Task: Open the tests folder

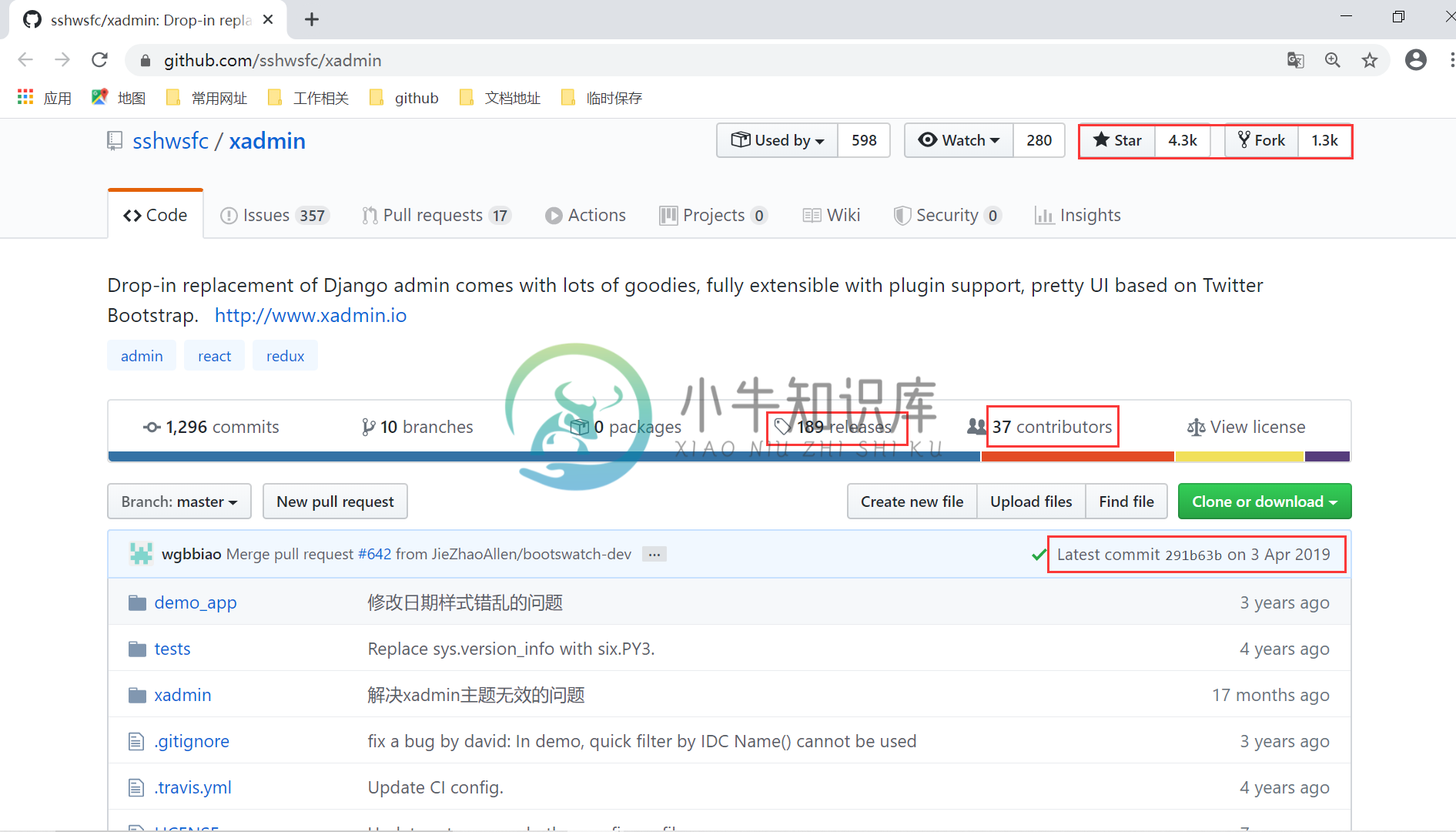Action: tap(172, 649)
